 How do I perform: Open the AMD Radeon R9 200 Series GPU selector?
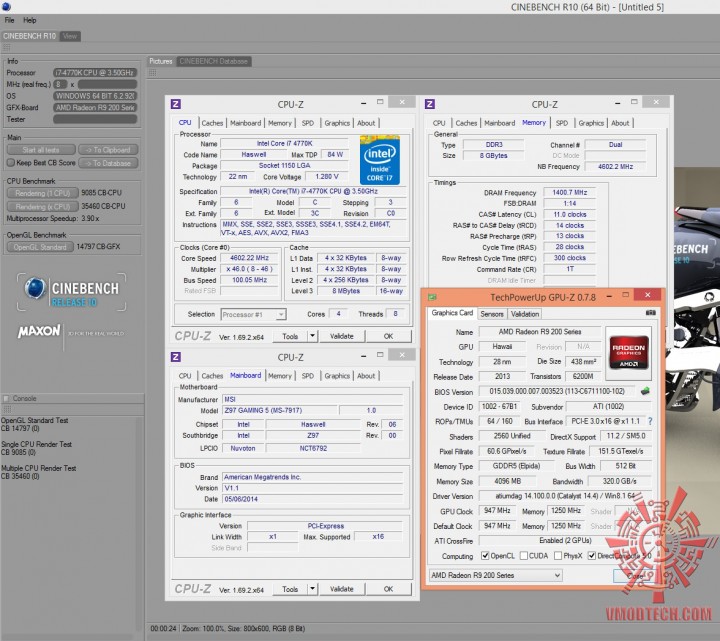click(495, 575)
